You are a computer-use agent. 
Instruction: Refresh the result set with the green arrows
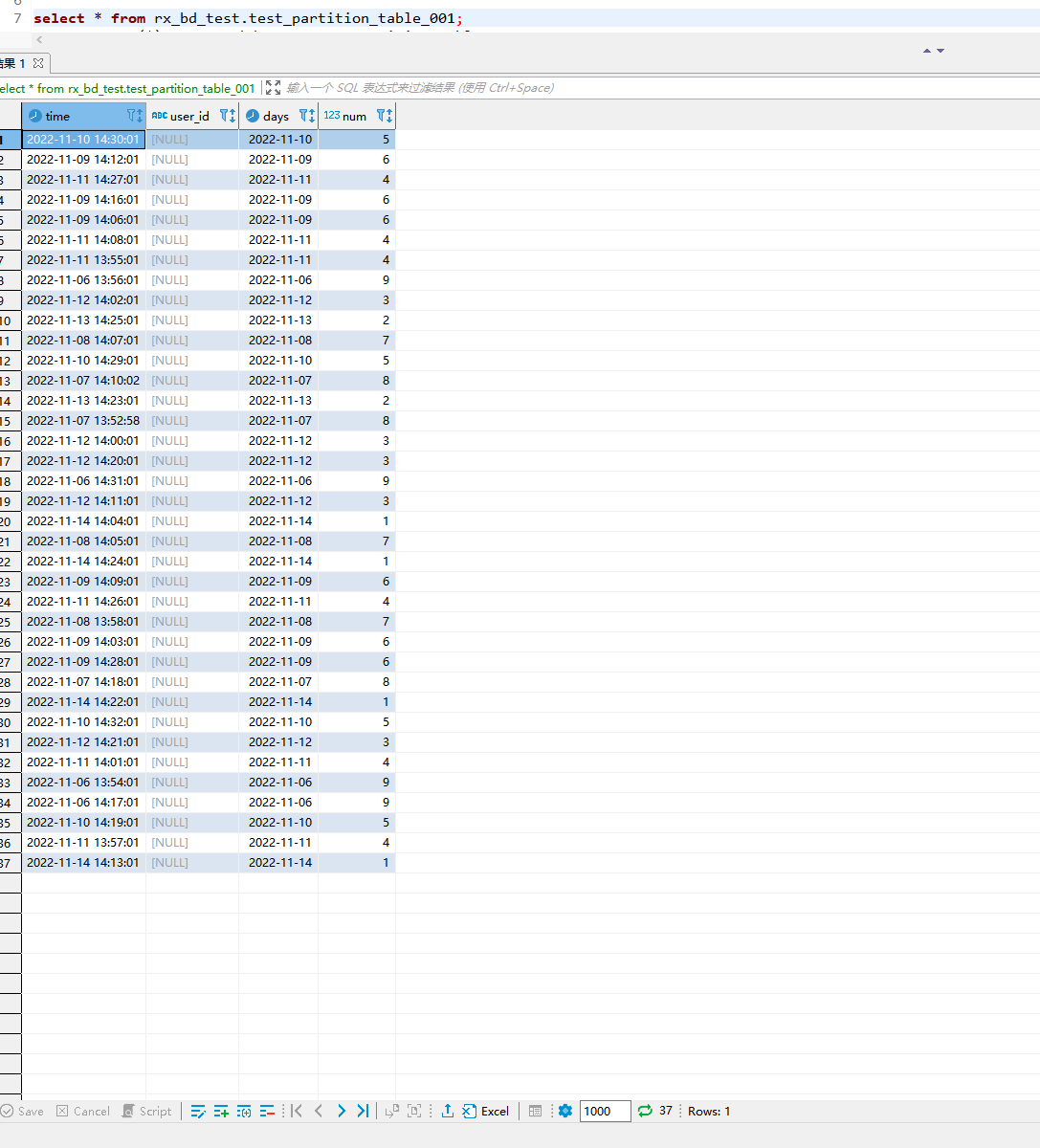tap(645, 1111)
